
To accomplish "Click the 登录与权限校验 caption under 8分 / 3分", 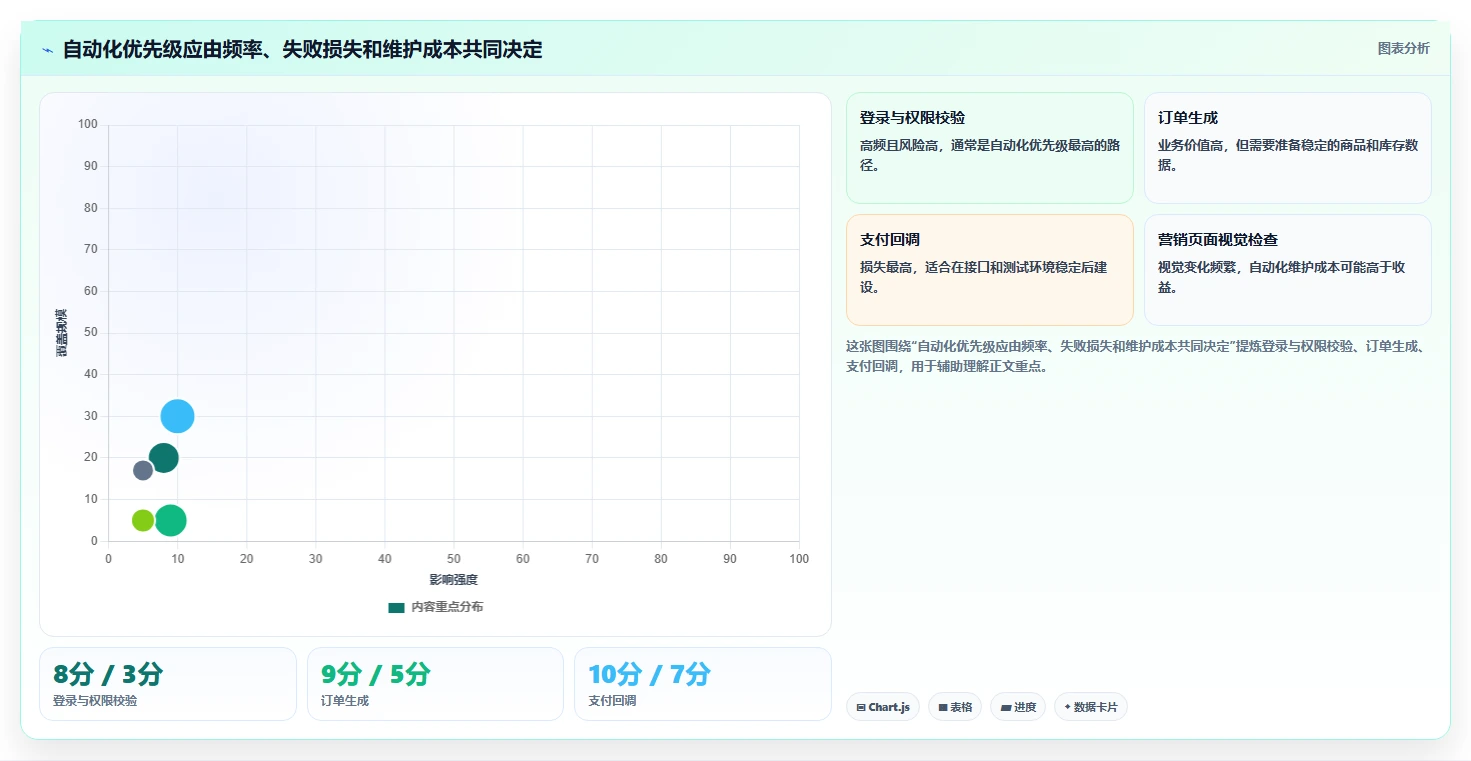I will point(95,701).
